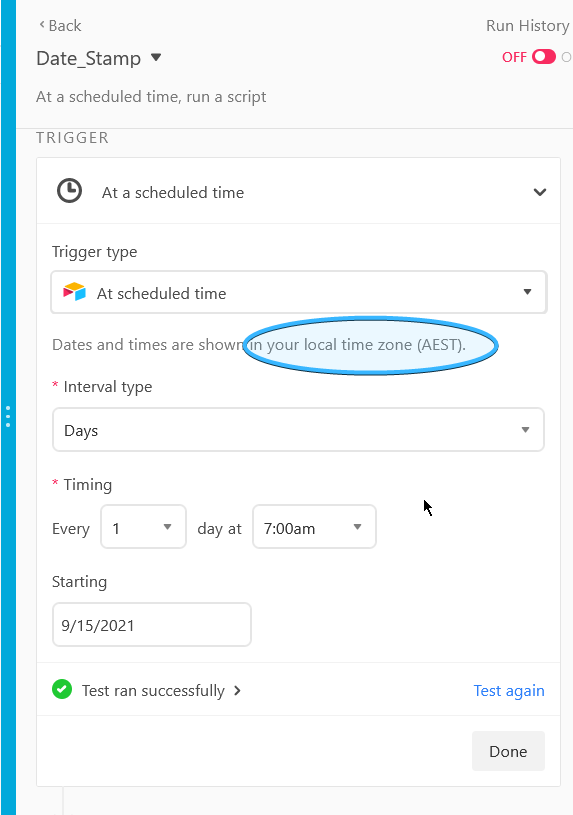
Task: Click the automation description text
Action: pyautogui.click(x=151, y=97)
